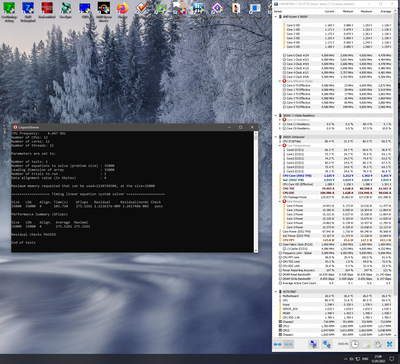Expand Core C0 Residency row

point(280,120)
